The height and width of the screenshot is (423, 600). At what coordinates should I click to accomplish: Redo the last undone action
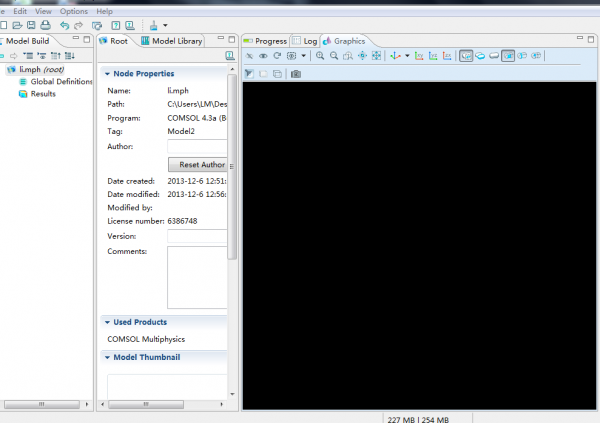[78, 26]
